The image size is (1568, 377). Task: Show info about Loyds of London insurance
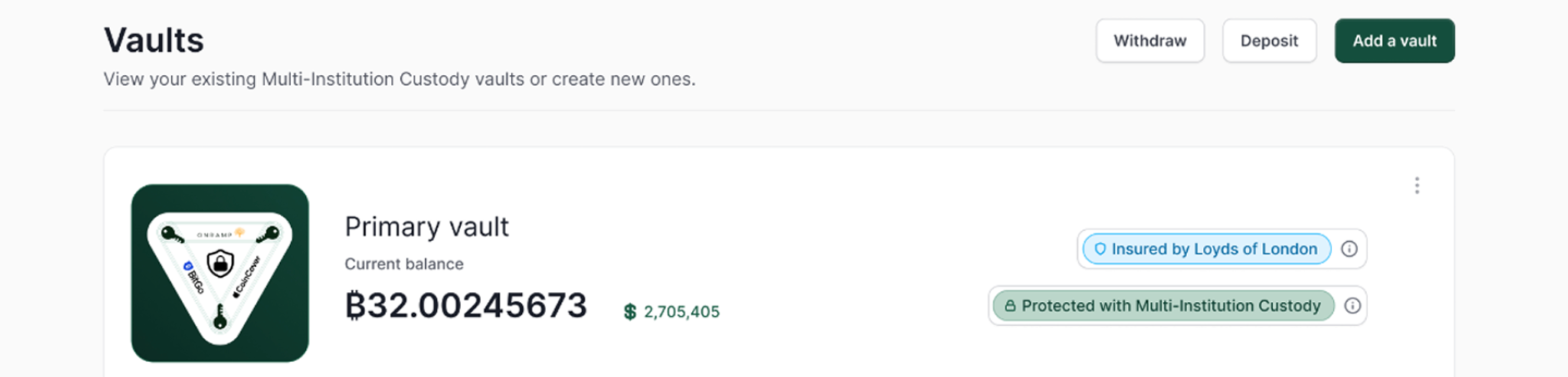(1349, 249)
